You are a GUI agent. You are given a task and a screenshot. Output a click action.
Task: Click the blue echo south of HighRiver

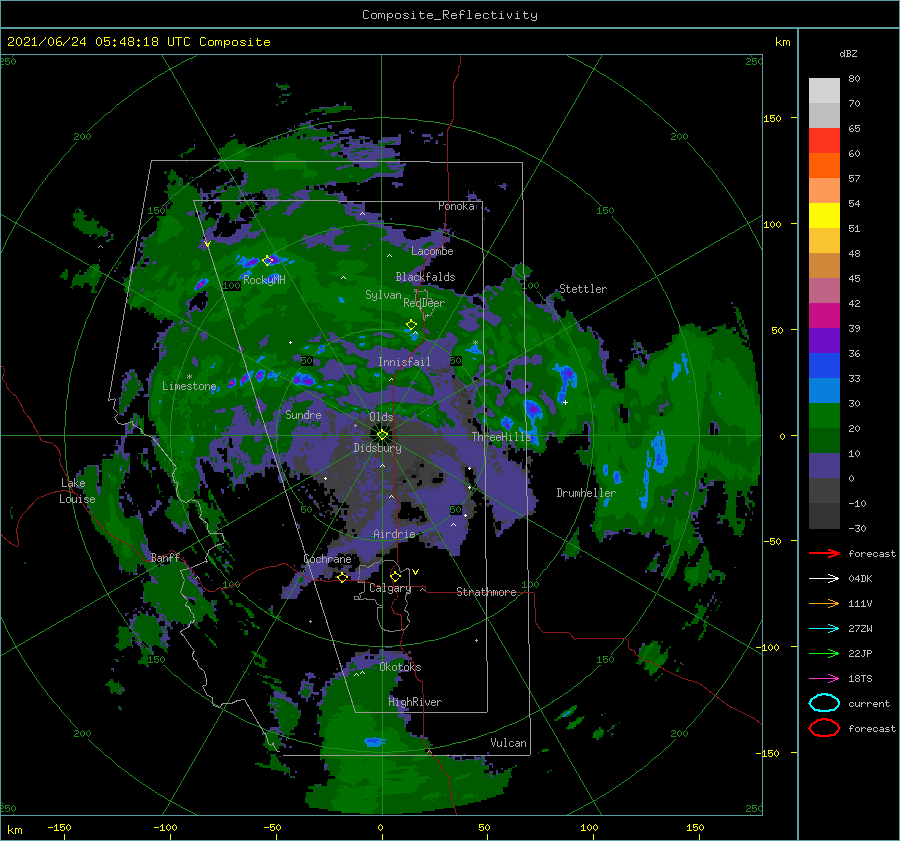(x=374, y=742)
